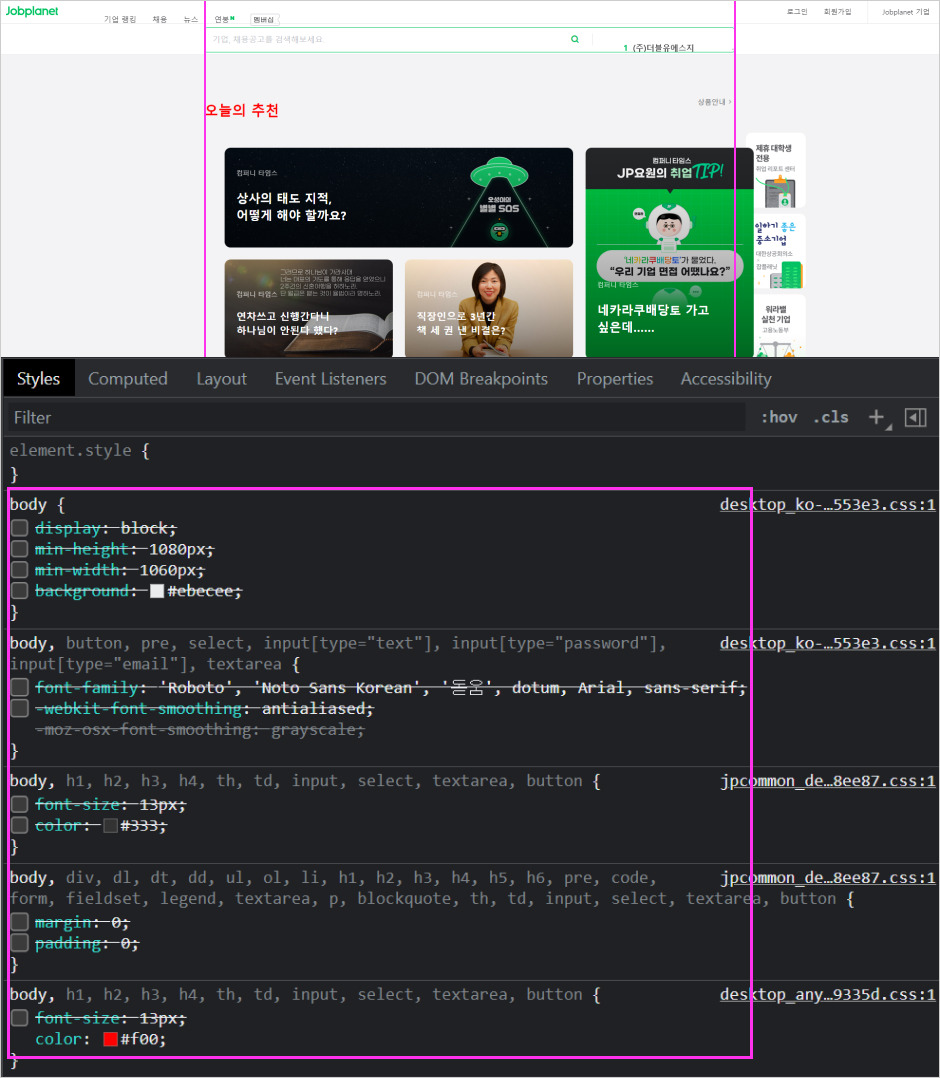Enable the display: block checkbox
940x1078 pixels.
[x=19, y=528]
